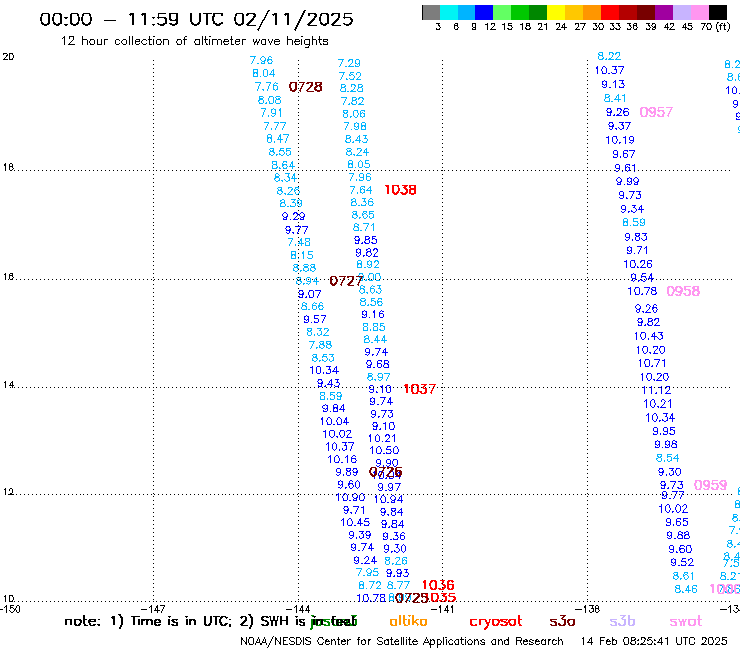The height and width of the screenshot is (650, 740).
Task: Click the wave height value "8.61"
Action: 683,576
